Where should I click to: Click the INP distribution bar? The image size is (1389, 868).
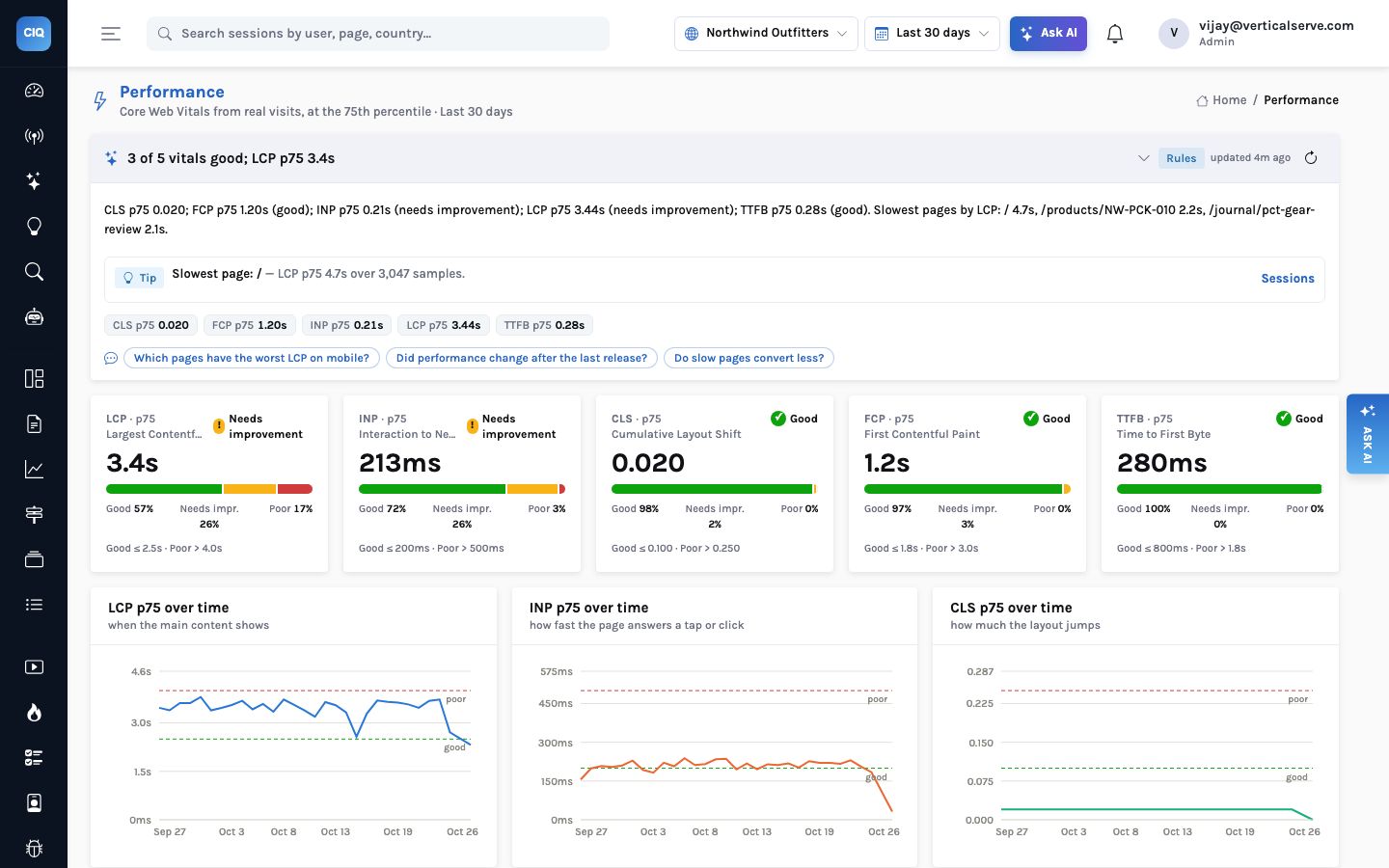point(462,489)
